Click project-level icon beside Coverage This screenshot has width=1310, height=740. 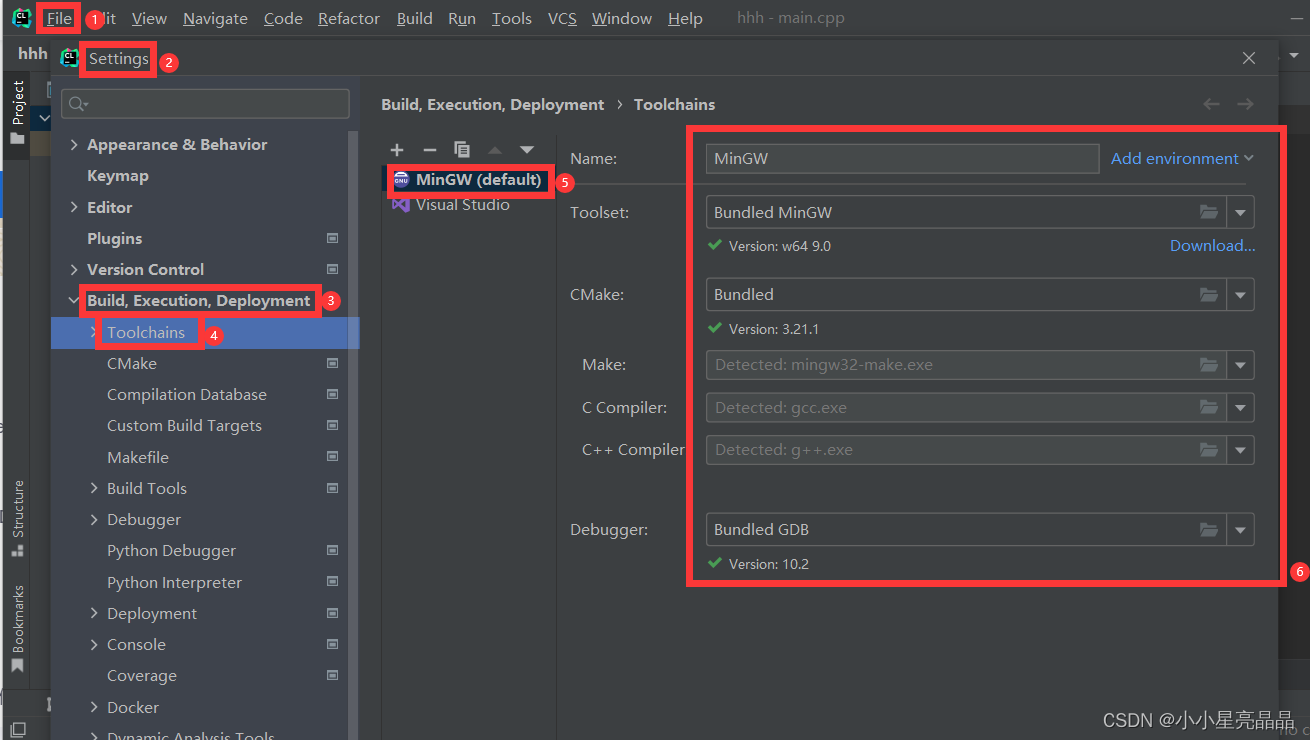332,676
